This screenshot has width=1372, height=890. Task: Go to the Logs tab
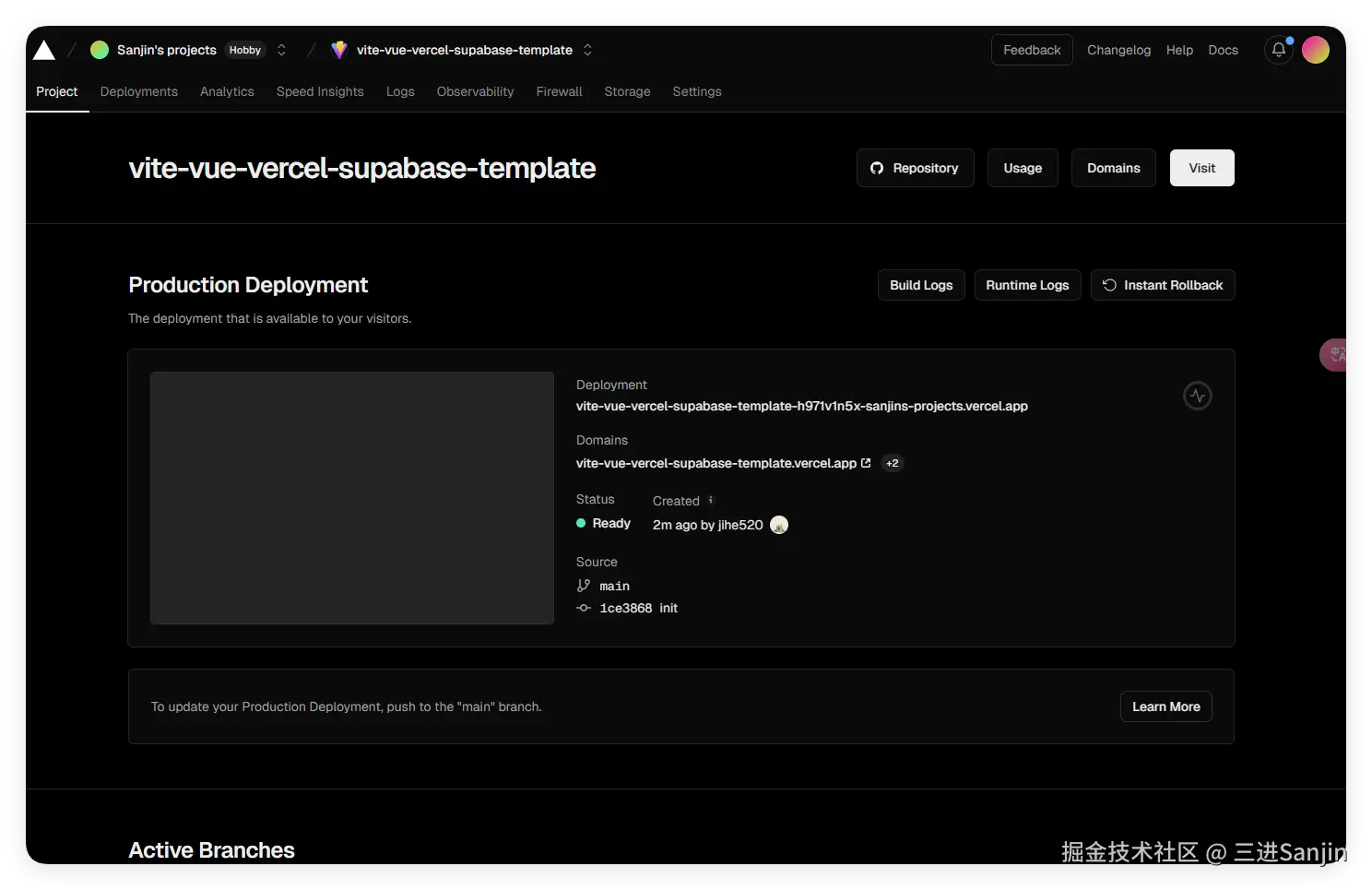400,91
